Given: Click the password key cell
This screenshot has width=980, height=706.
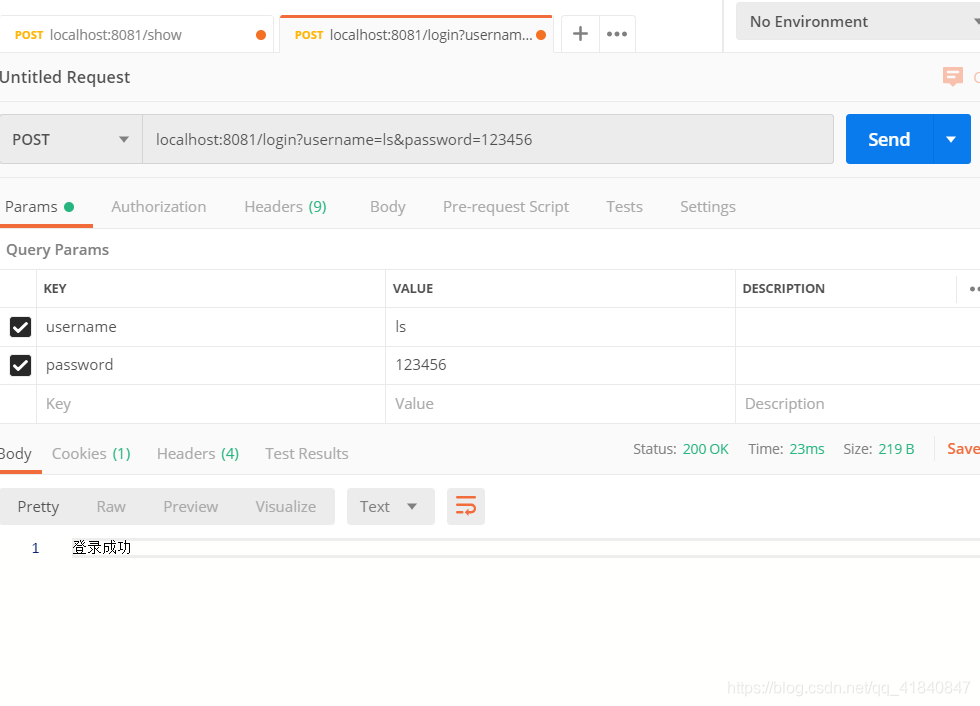Looking at the screenshot, I should tap(211, 365).
